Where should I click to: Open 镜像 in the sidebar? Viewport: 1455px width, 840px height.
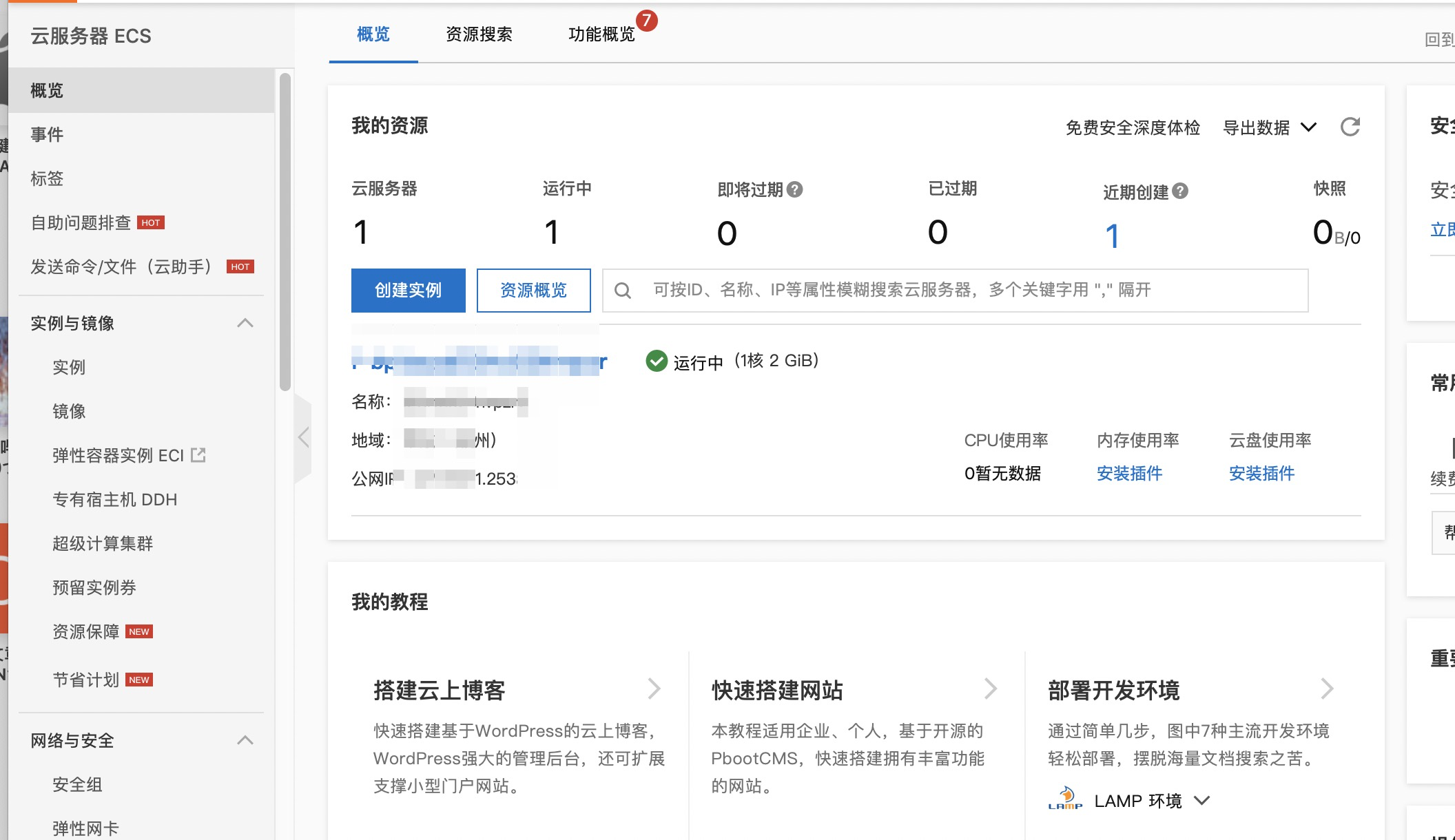(x=69, y=411)
